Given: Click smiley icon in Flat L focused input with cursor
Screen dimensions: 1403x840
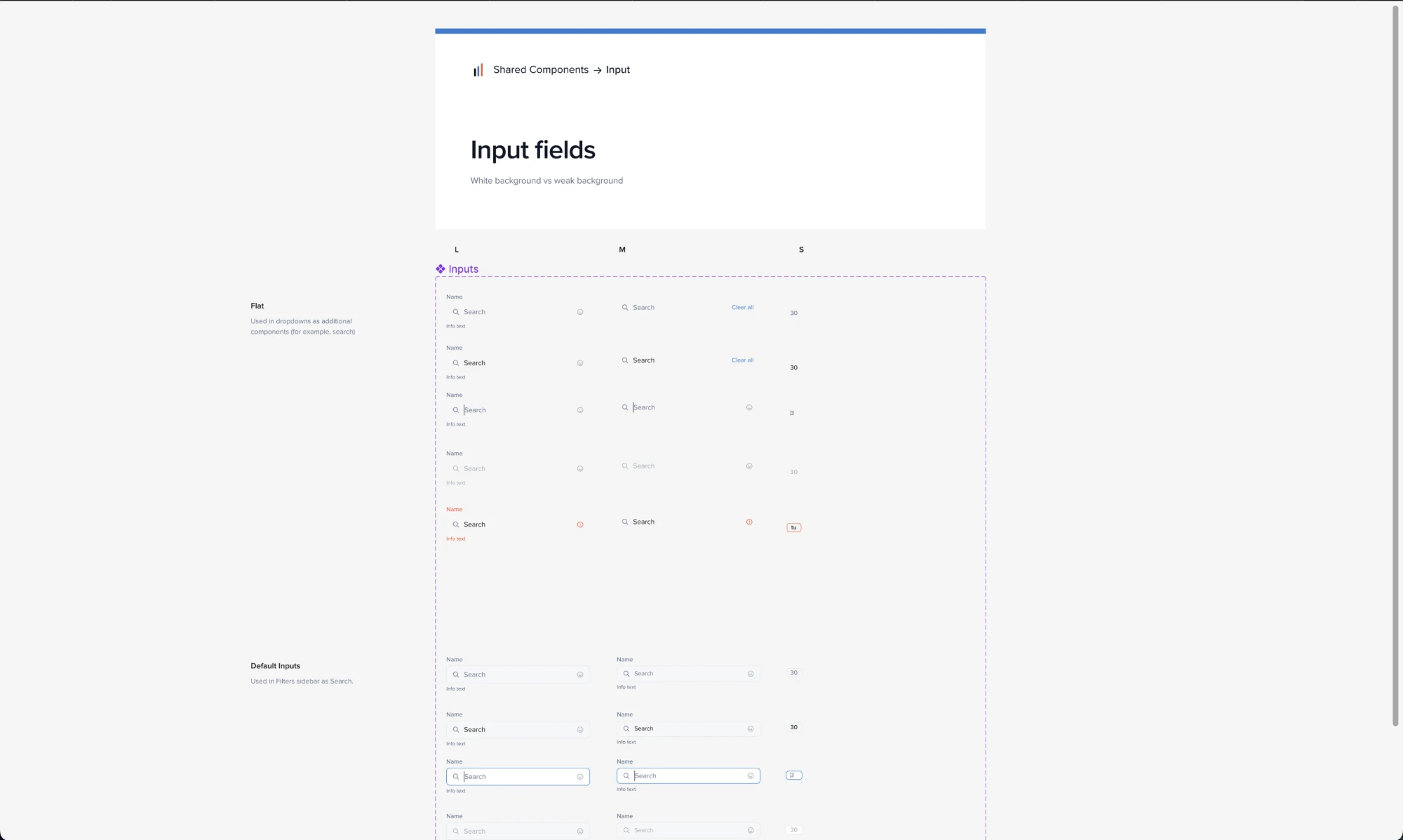Looking at the screenshot, I should coord(580,410).
